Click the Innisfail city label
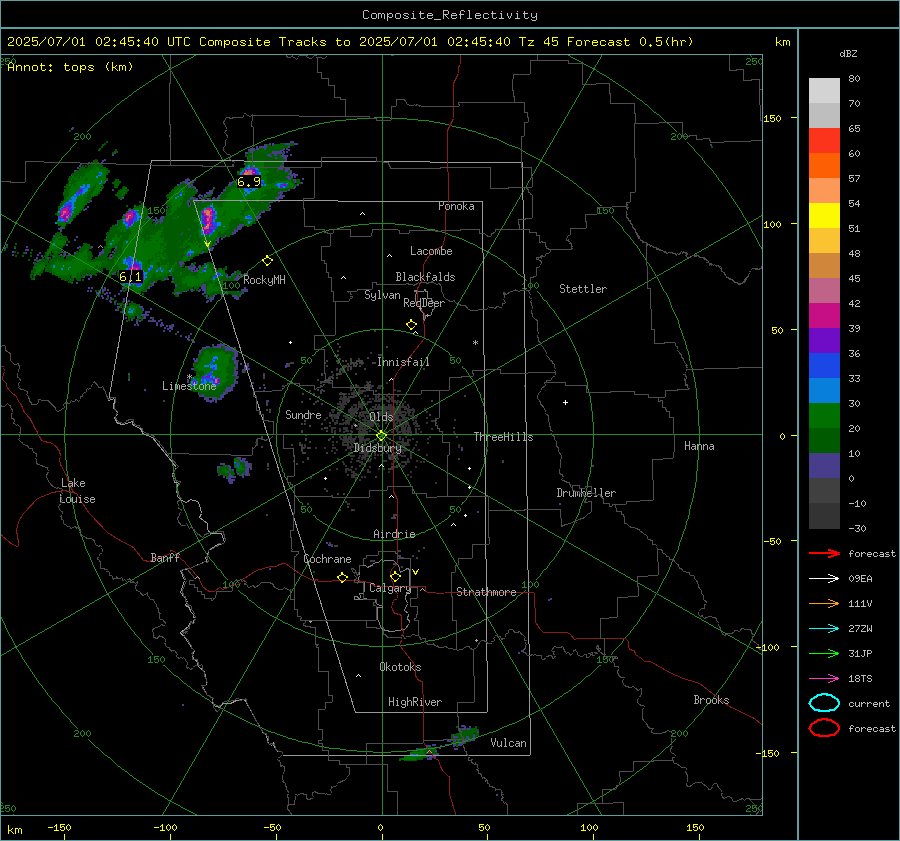Viewport: 900px width, 841px height. coord(404,362)
